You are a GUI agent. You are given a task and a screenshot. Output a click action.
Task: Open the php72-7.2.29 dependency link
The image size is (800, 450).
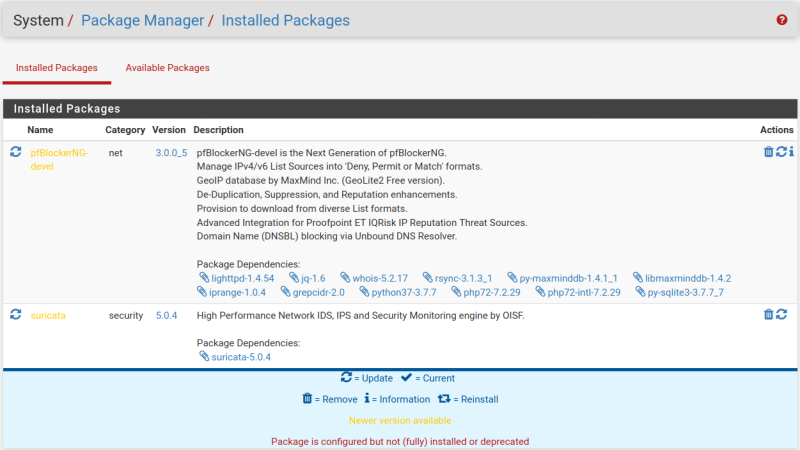[492, 292]
